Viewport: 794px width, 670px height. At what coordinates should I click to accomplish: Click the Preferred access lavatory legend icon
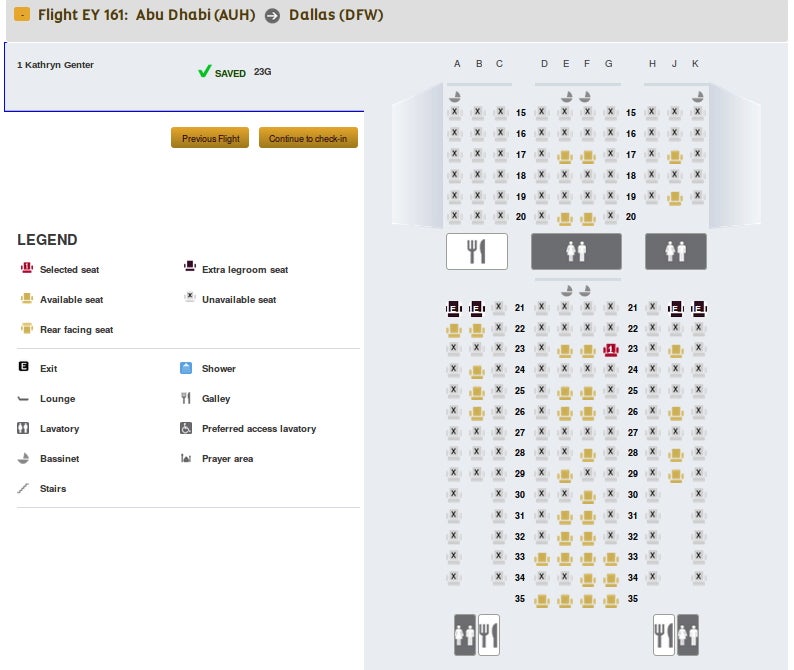[186, 428]
